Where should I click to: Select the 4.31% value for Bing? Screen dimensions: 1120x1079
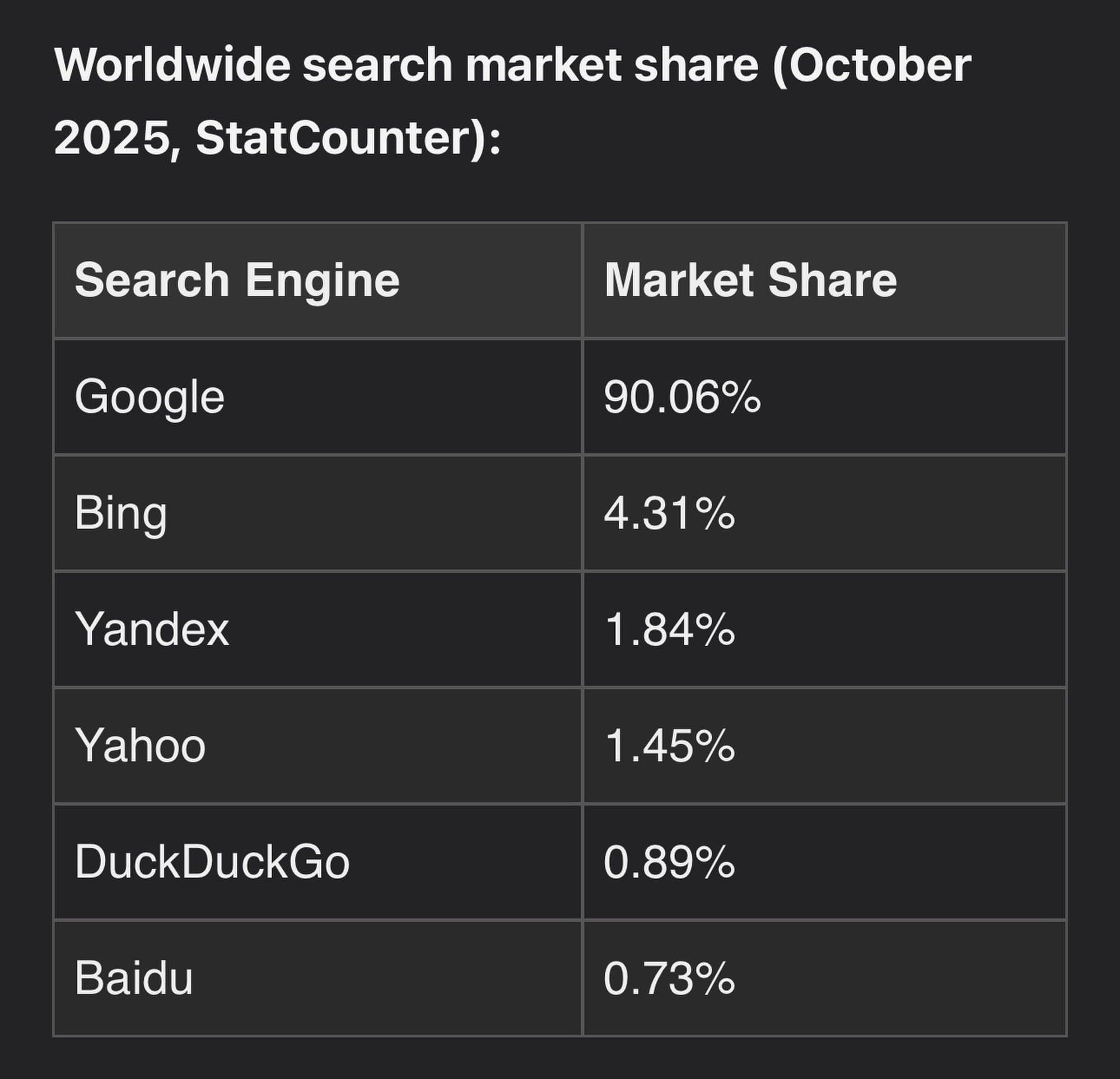pos(669,513)
